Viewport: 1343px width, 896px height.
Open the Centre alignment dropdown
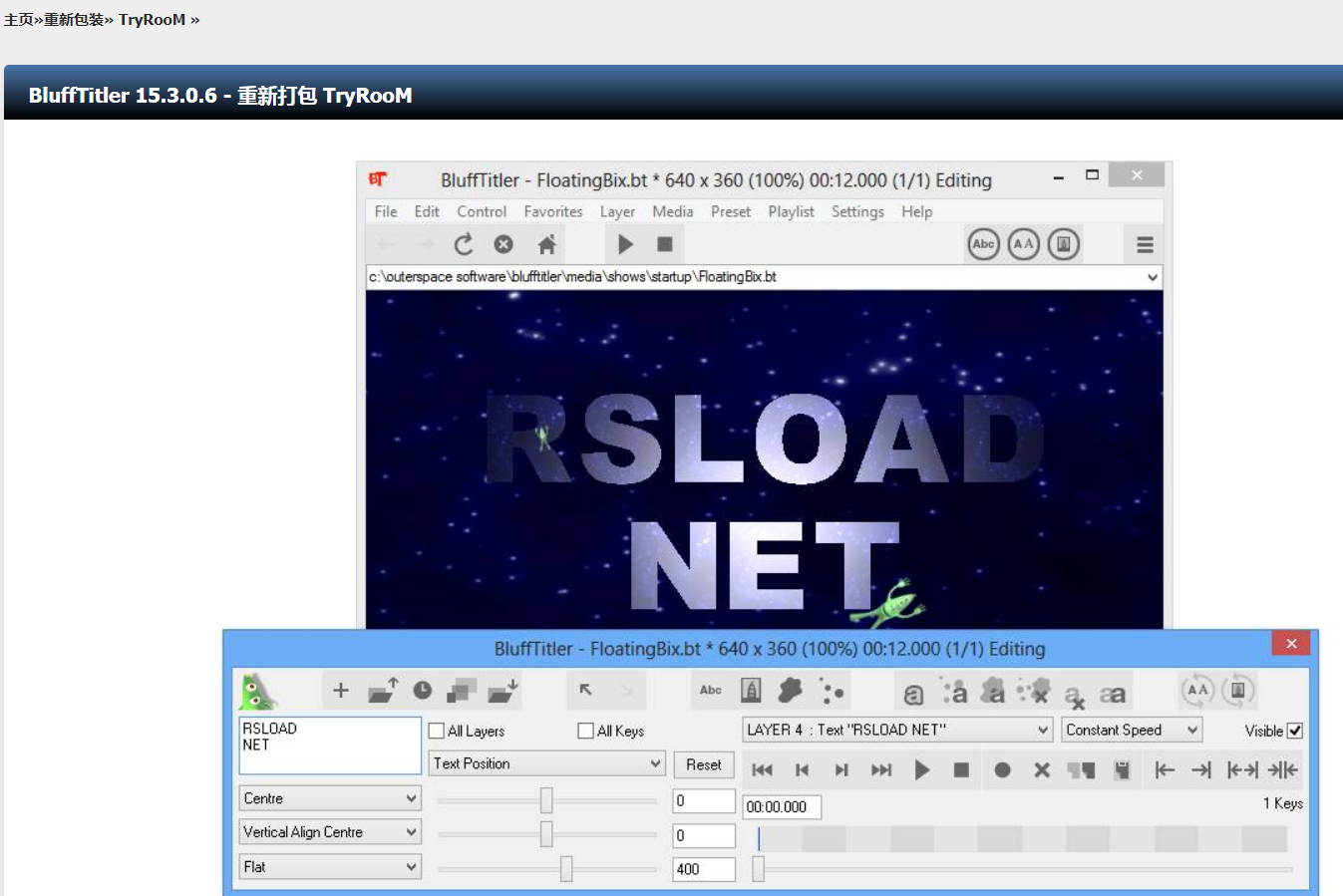point(330,798)
